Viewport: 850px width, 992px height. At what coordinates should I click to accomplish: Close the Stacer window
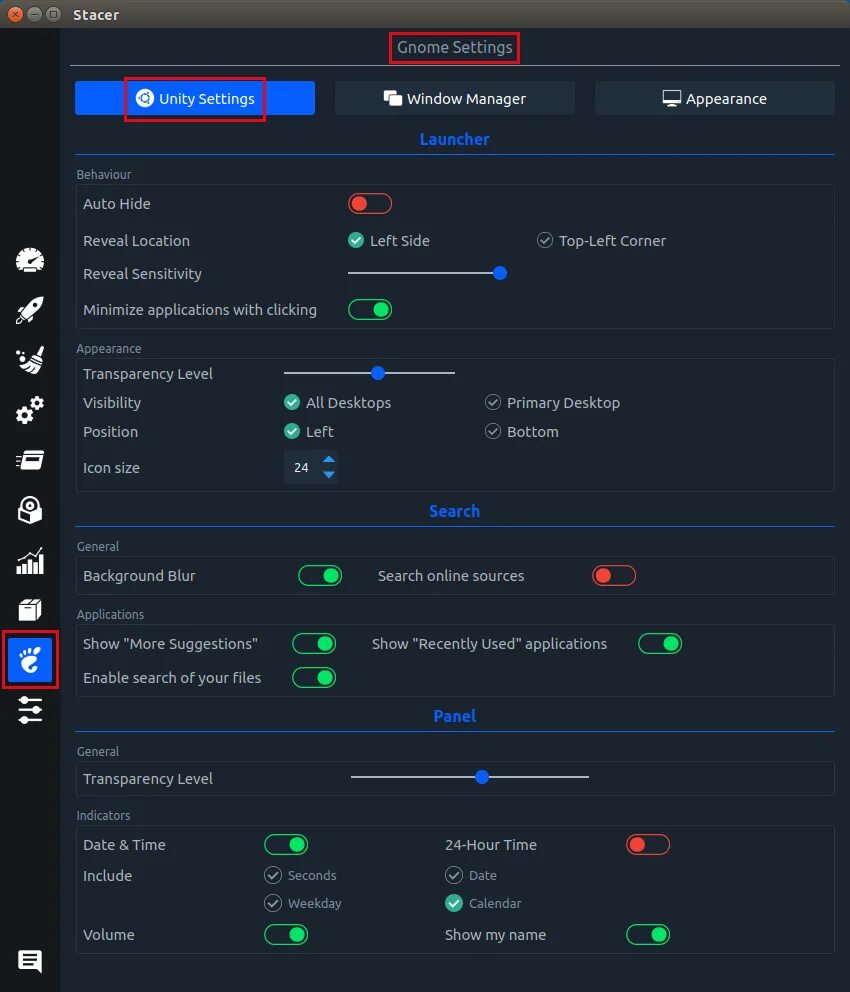[x=15, y=14]
